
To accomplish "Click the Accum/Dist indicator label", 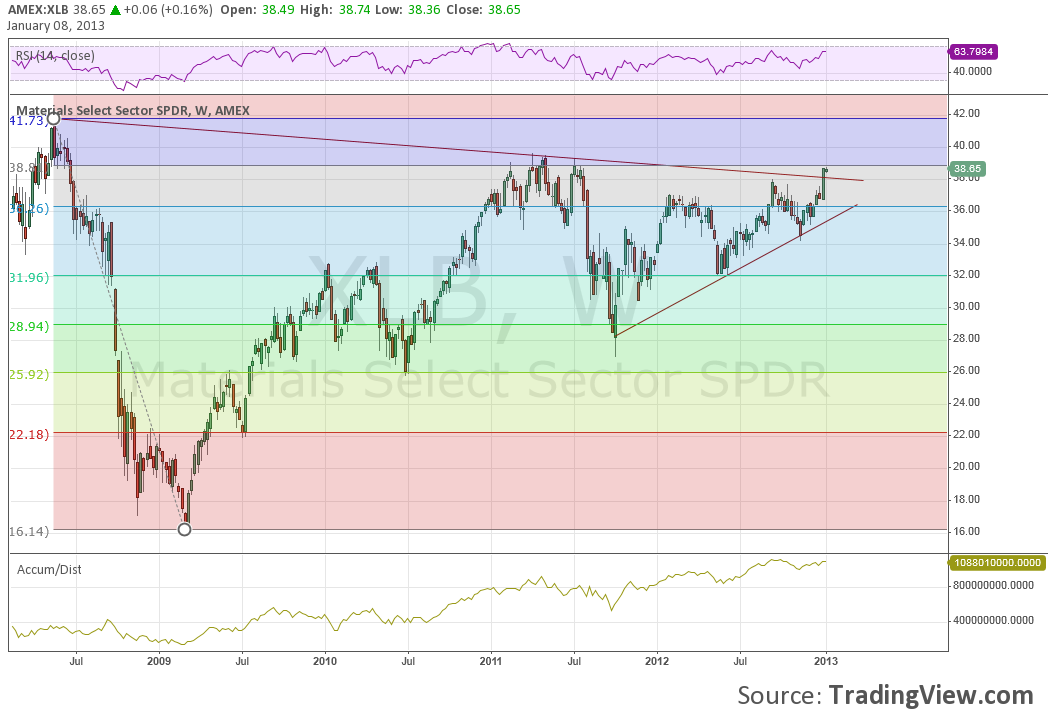I will point(49,570).
